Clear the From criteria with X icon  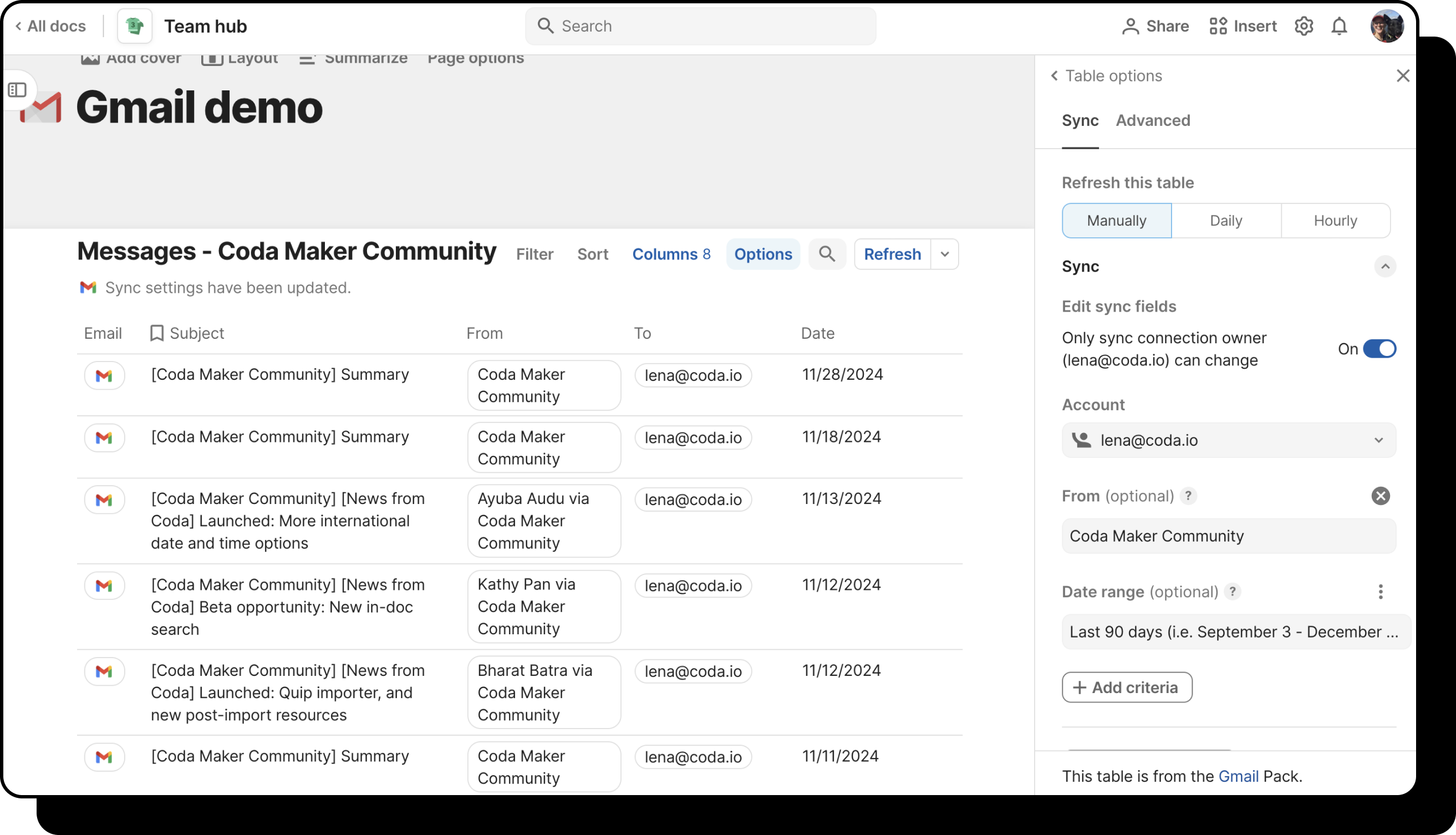pos(1380,496)
